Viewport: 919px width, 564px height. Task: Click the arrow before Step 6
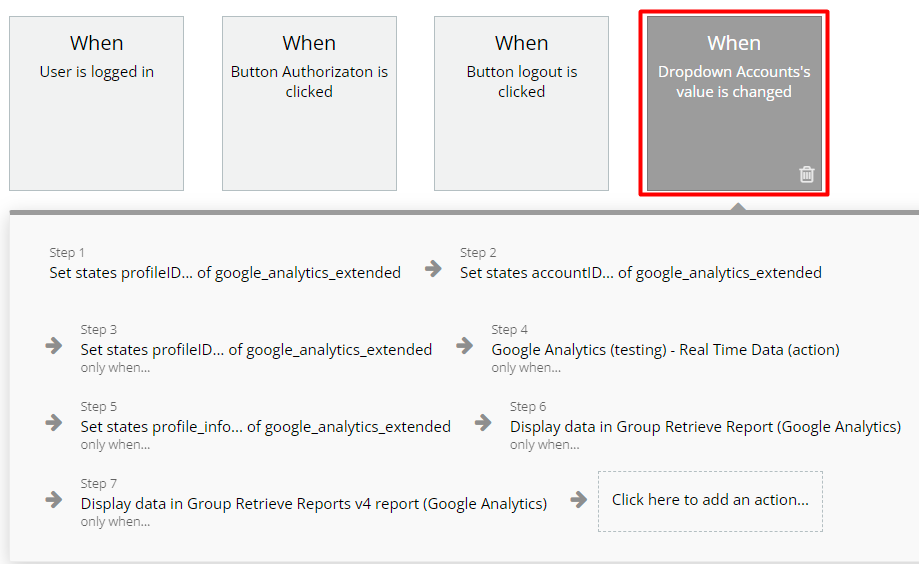(x=483, y=422)
